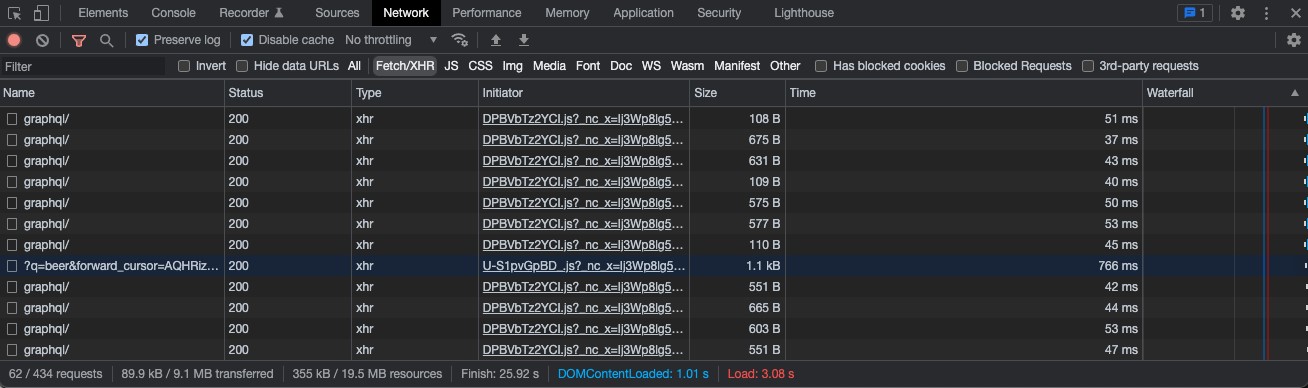This screenshot has width=1308, height=388.
Task: Filter requests by Doc type
Action: tap(621, 66)
